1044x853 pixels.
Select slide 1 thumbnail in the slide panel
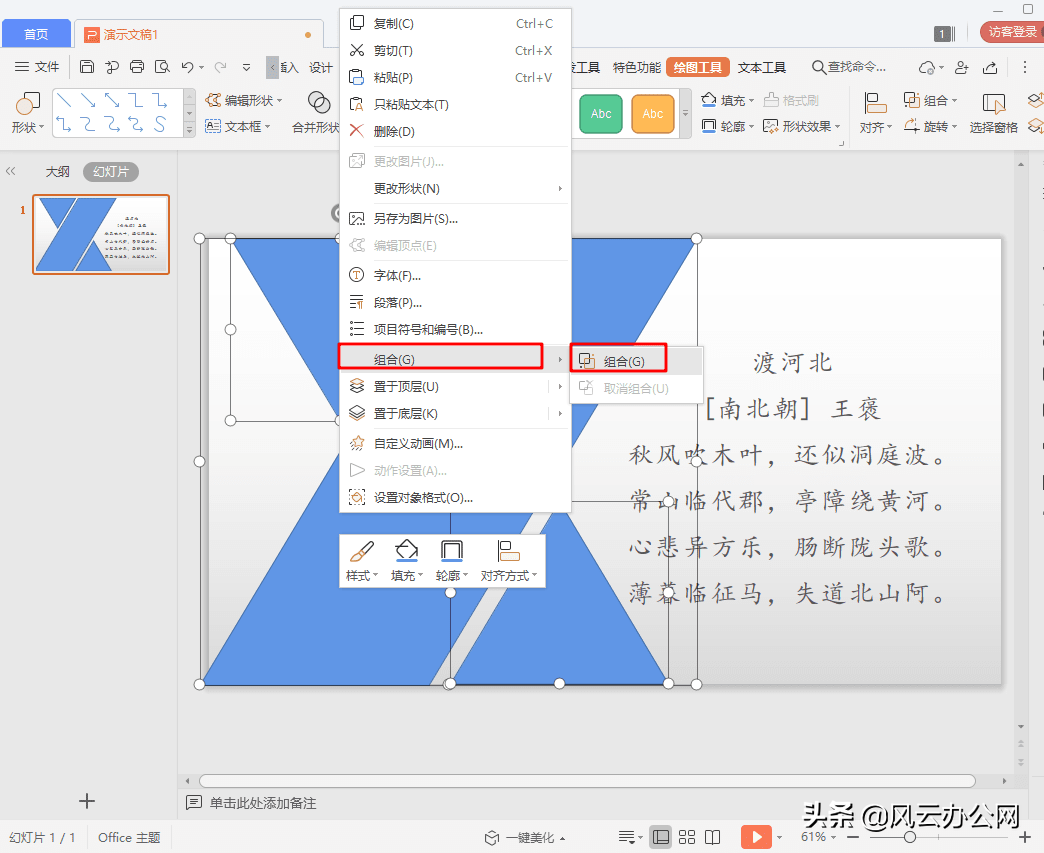[x=100, y=234]
